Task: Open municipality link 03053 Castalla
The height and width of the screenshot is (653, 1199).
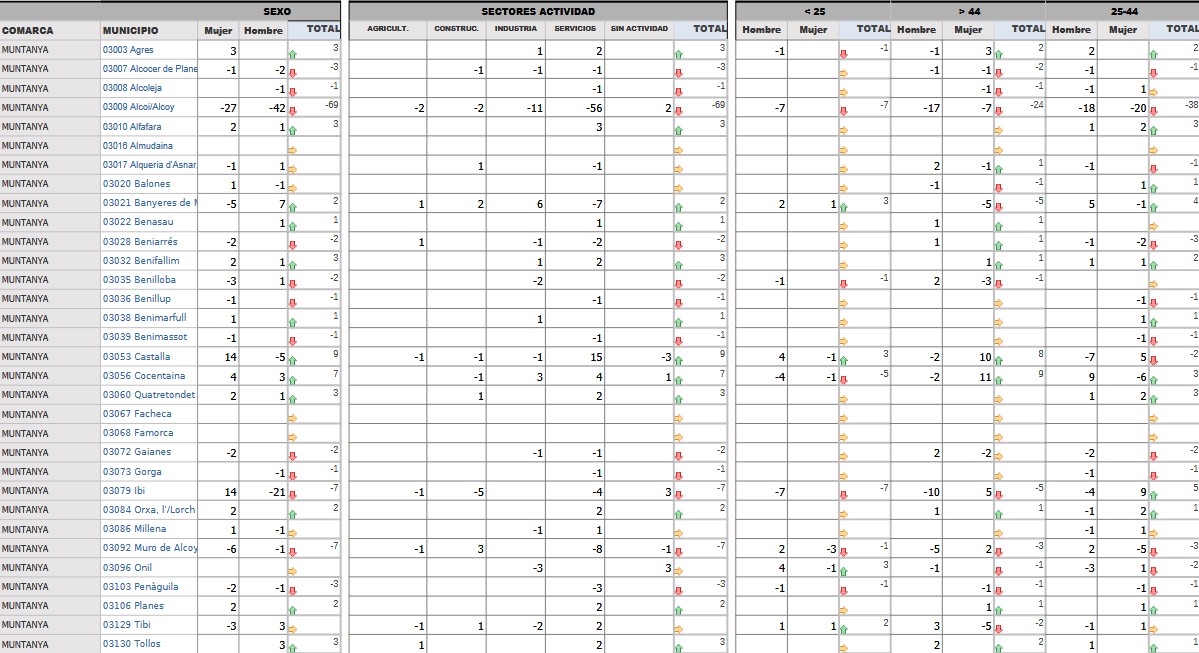Action: [137, 357]
